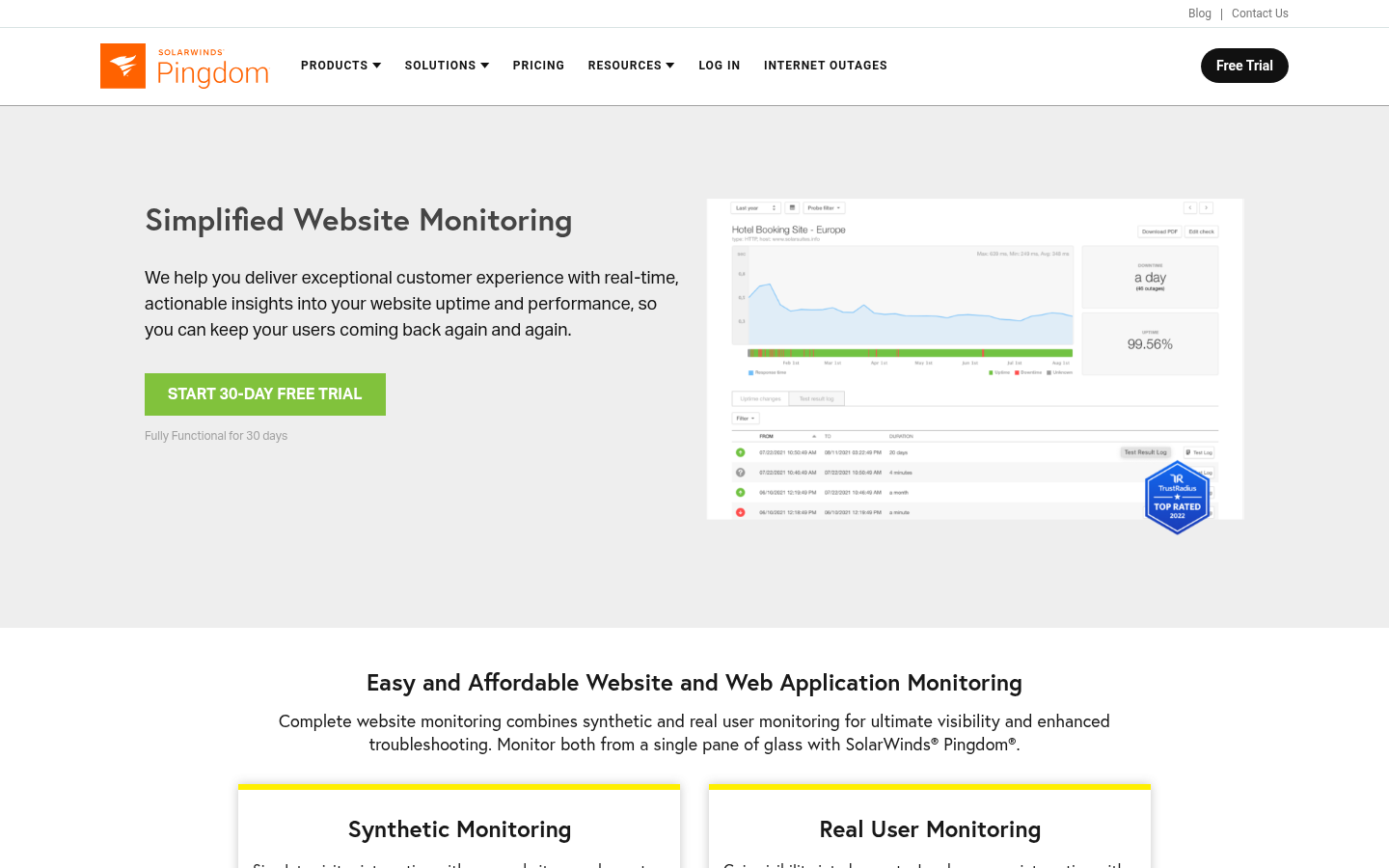The image size is (1389, 868).
Task: Click the SolarWinds Pingdom logo
Action: click(x=184, y=66)
